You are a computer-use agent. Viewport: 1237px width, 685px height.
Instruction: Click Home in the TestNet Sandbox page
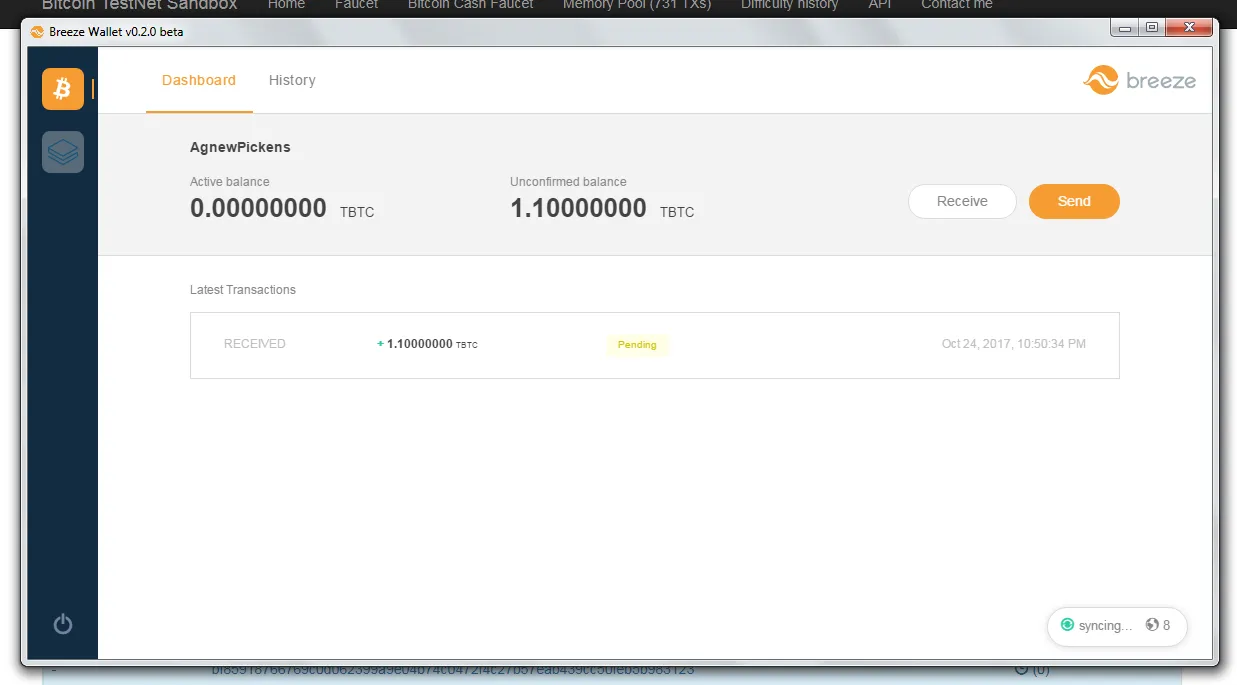tap(286, 5)
